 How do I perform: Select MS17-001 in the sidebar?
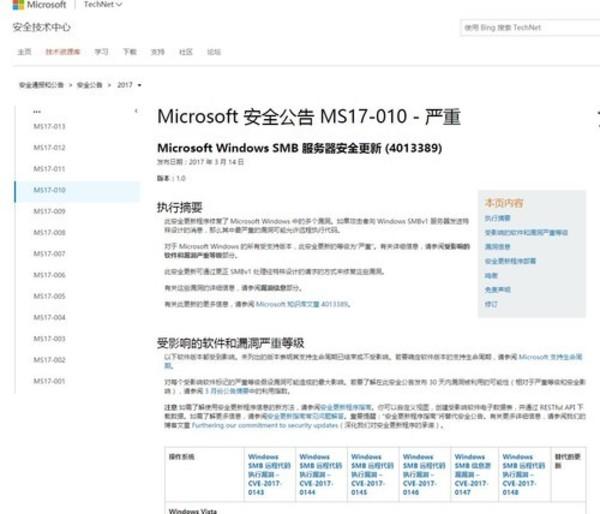49,381
